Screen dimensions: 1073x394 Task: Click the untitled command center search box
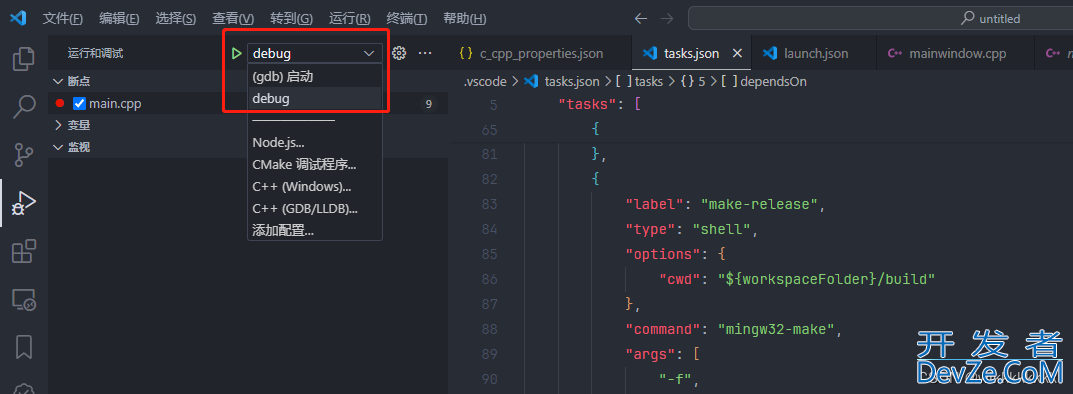pyautogui.click(x=881, y=18)
